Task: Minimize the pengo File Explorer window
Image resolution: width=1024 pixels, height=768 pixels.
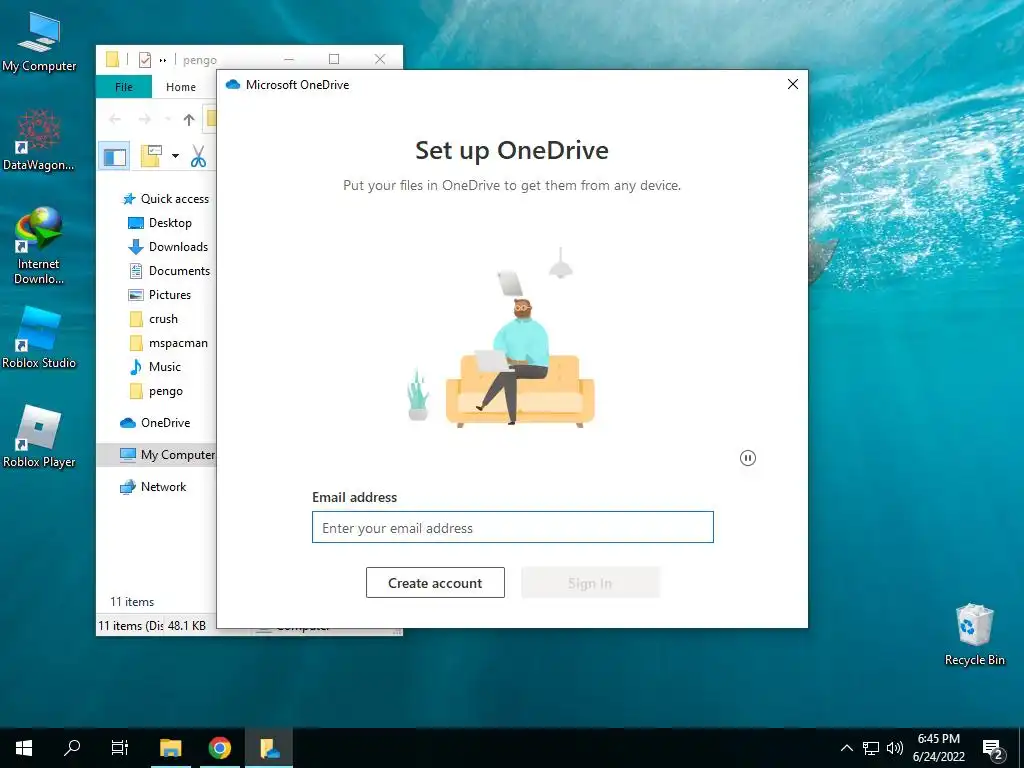Action: coord(289,59)
